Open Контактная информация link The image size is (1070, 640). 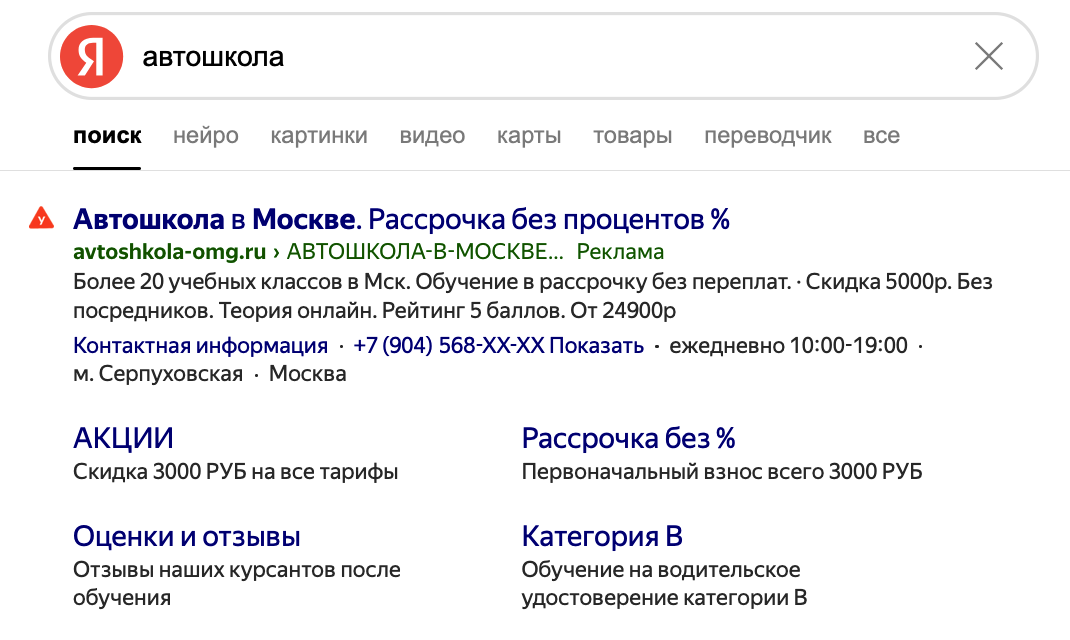click(x=200, y=346)
